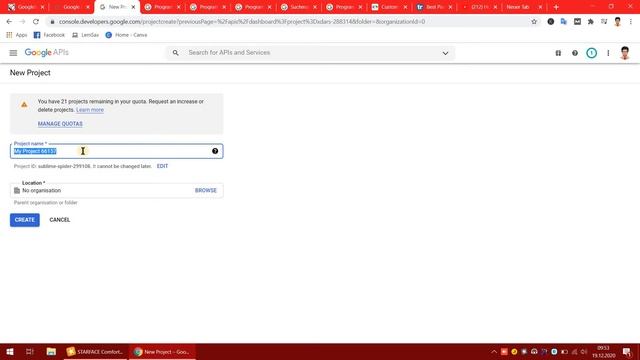This screenshot has width=640, height=360.
Task: Go back with browser back arrow
Action: 9,22
